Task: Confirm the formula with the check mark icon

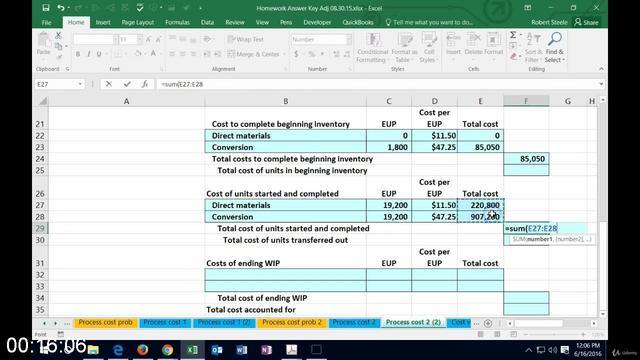Action: click(127, 84)
